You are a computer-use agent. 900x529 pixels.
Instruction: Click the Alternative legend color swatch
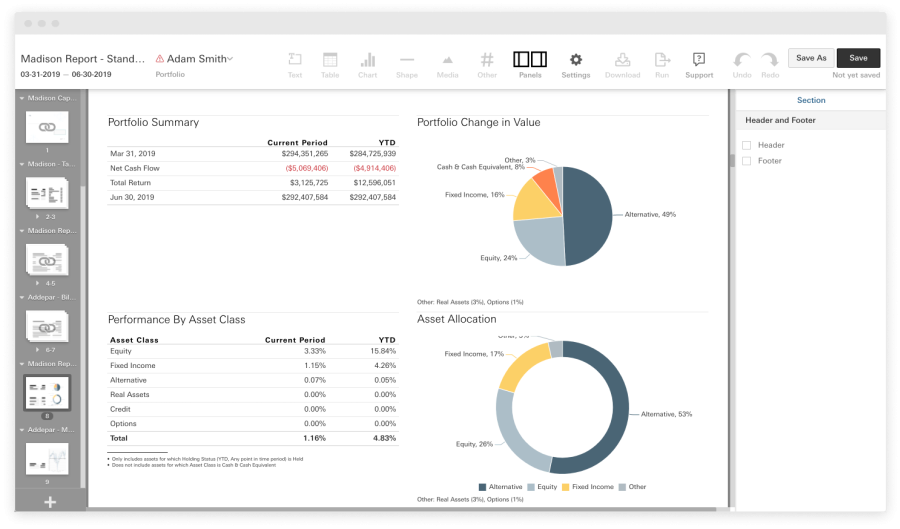point(483,487)
